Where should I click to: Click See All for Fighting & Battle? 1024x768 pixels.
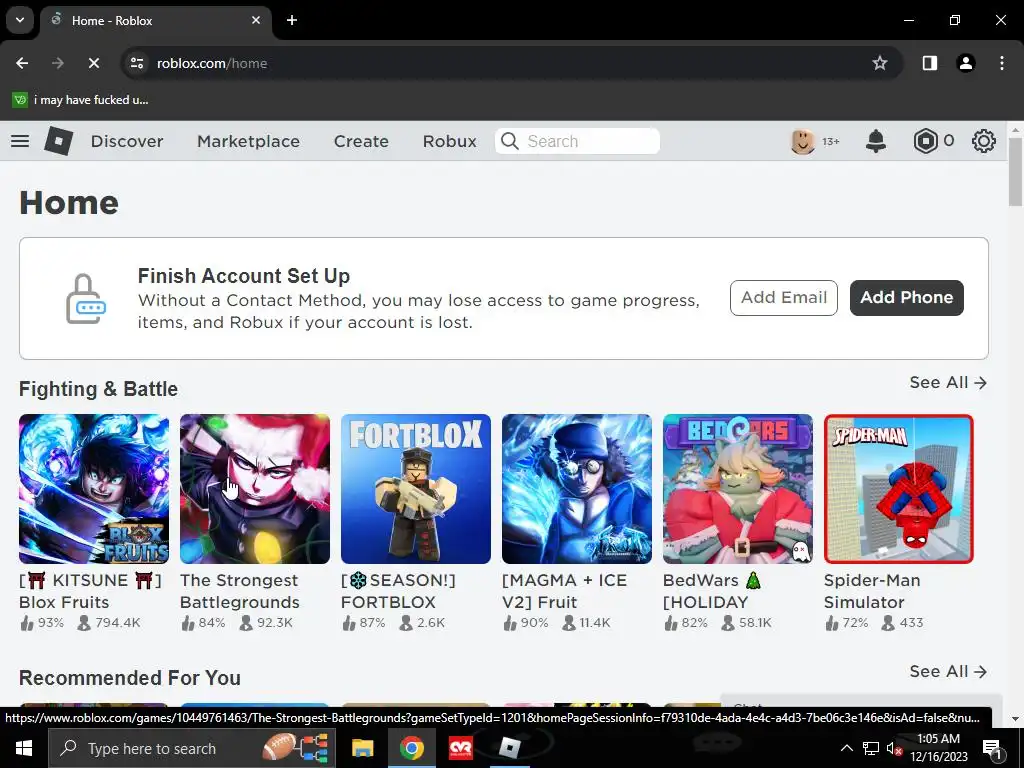tap(948, 383)
